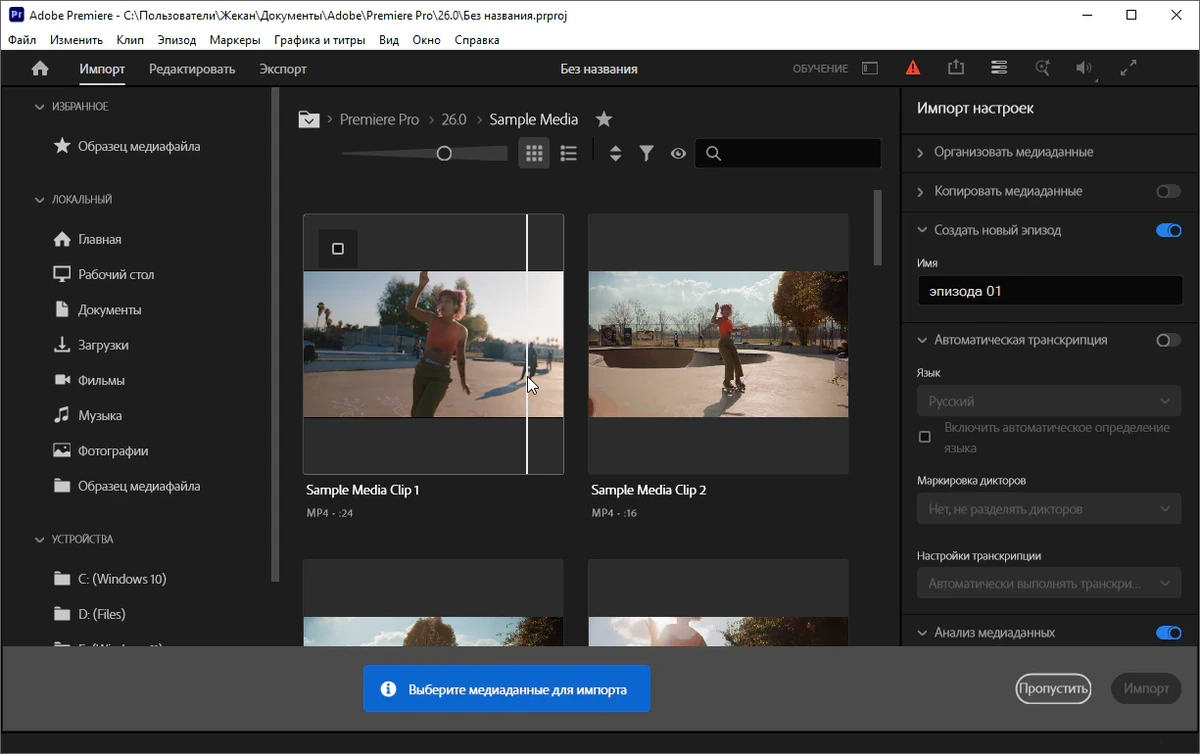Open the Справка menu
The height and width of the screenshot is (754, 1200).
[x=477, y=40]
